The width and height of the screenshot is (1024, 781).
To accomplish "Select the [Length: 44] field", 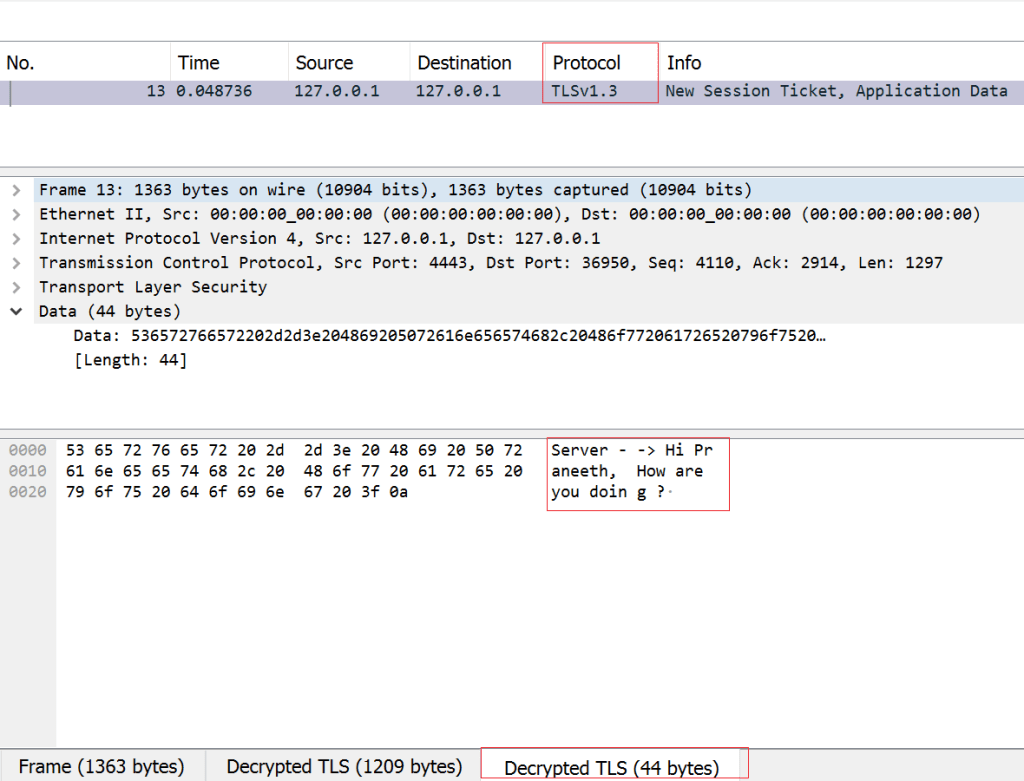I will pos(130,360).
